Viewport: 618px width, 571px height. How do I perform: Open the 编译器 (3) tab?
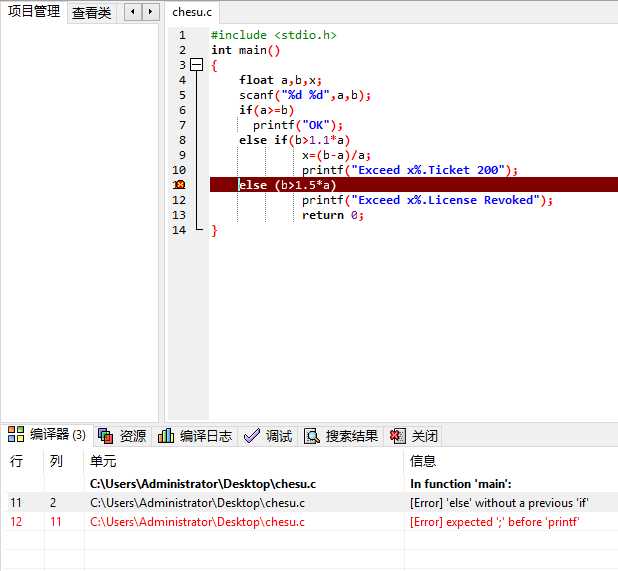[x=47, y=435]
